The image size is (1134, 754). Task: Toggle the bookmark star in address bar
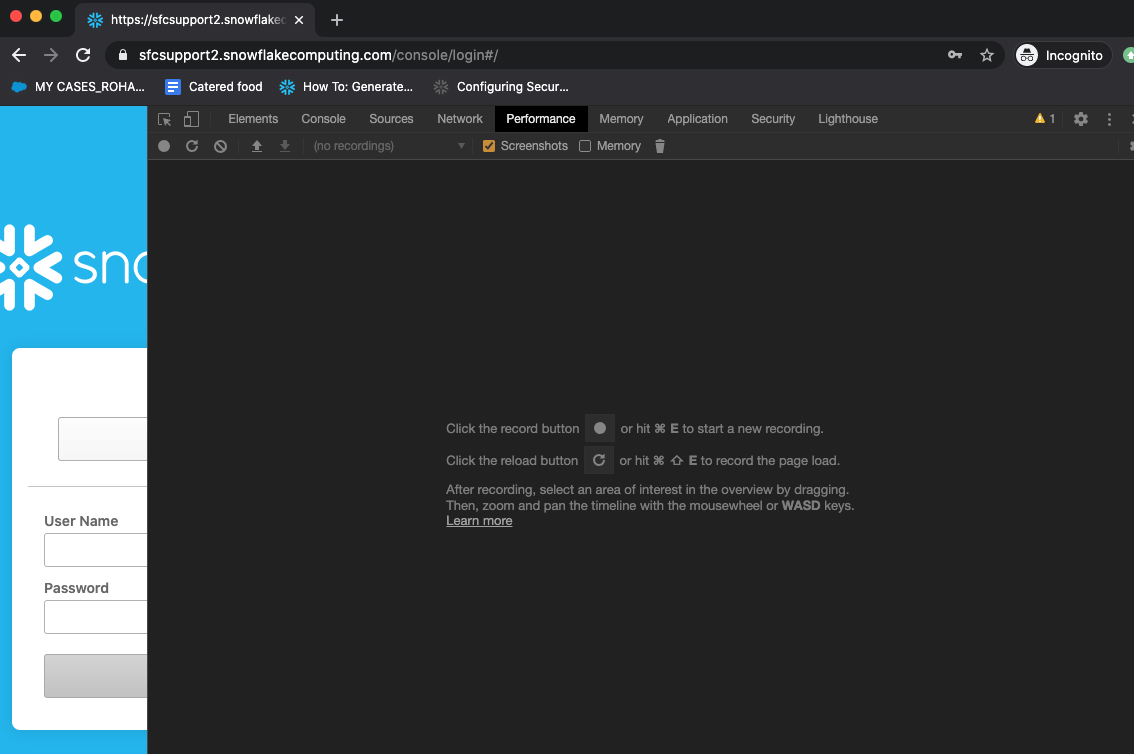(x=987, y=55)
